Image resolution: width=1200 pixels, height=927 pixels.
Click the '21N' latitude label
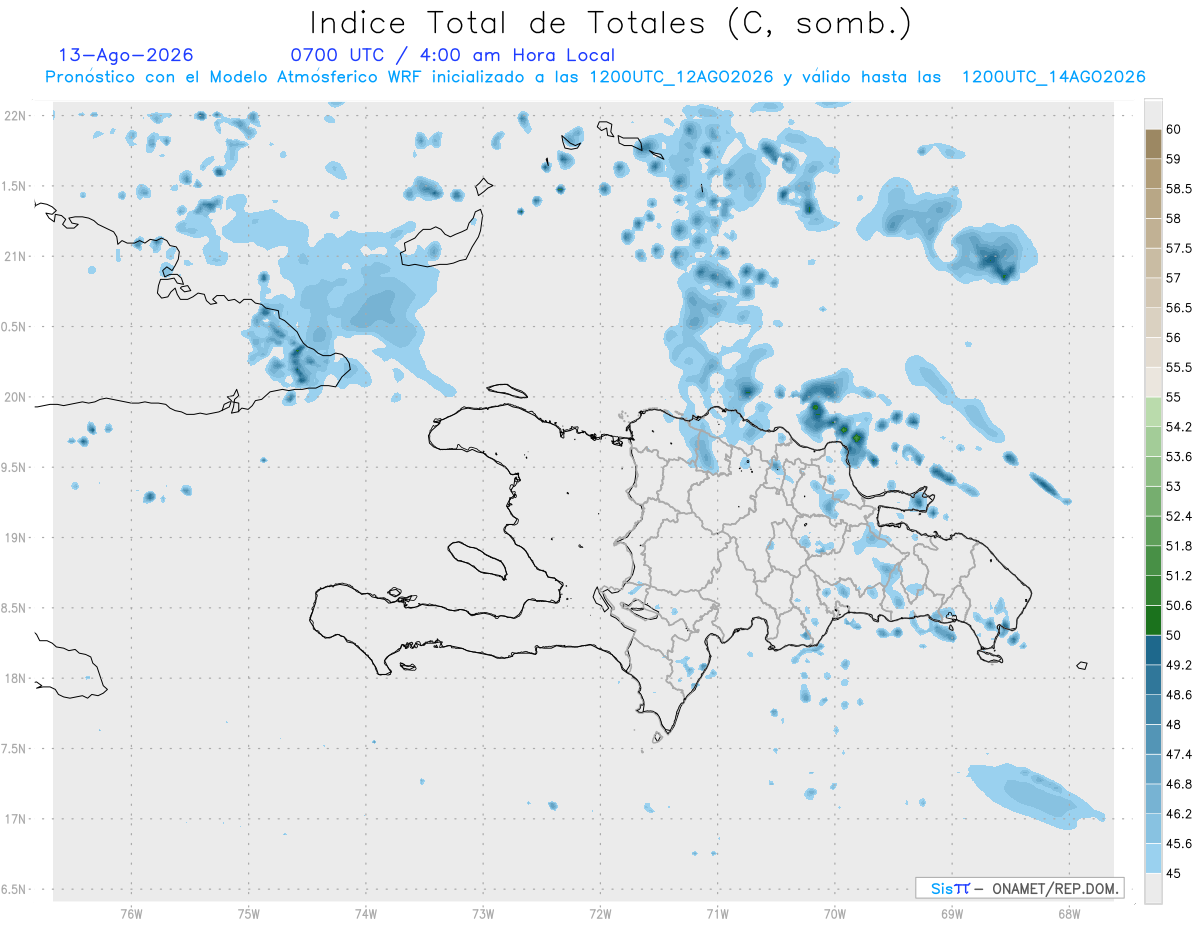click(16, 256)
